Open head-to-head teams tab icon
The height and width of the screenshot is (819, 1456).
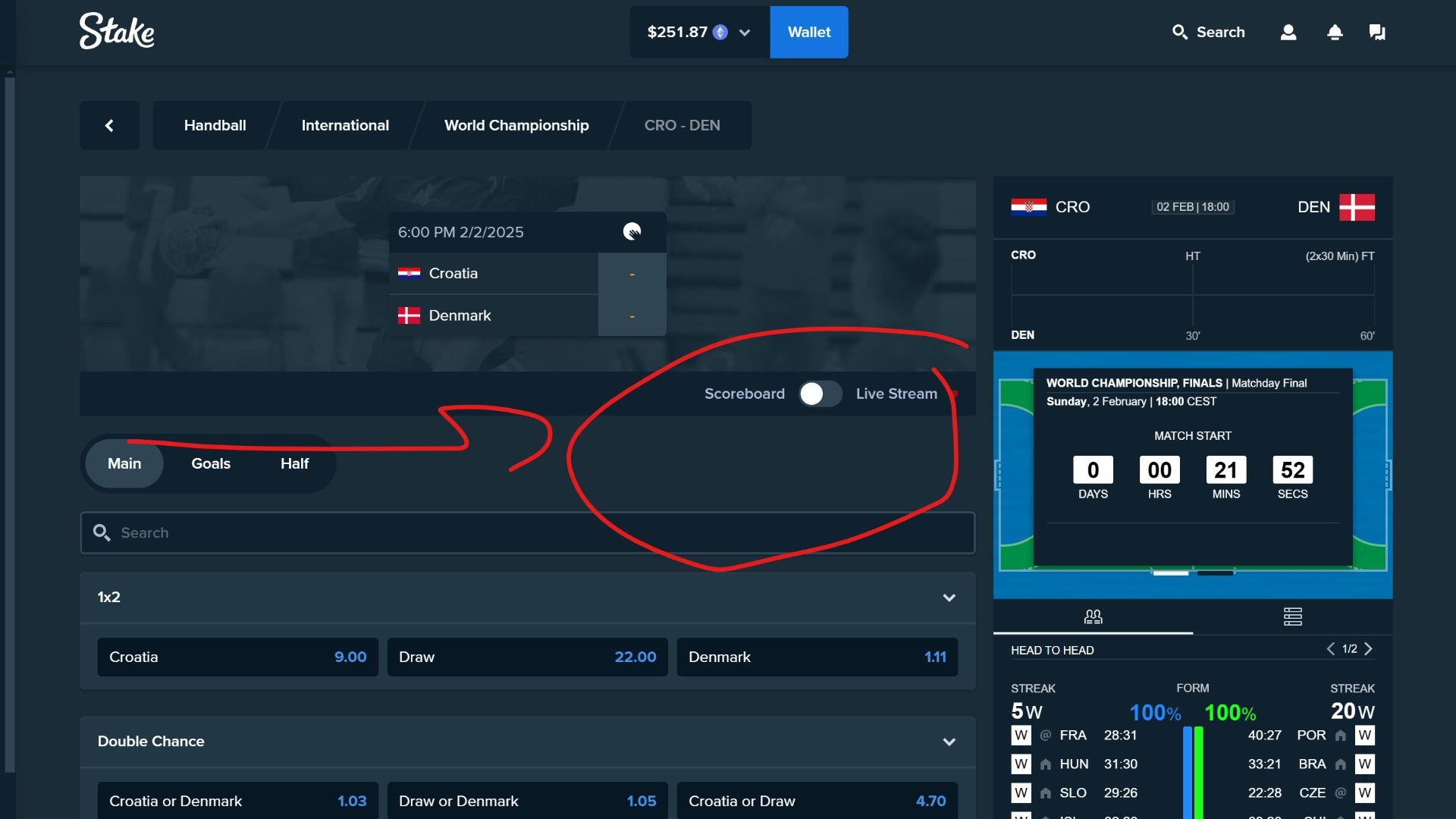(1093, 617)
